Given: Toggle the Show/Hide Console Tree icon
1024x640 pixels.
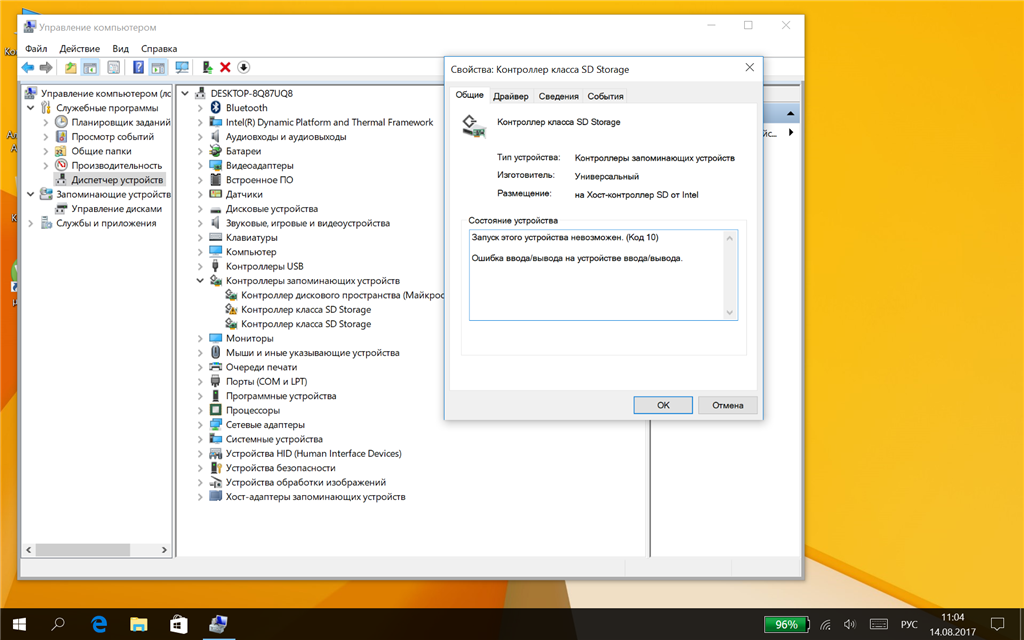Looking at the screenshot, I should click(x=90, y=67).
